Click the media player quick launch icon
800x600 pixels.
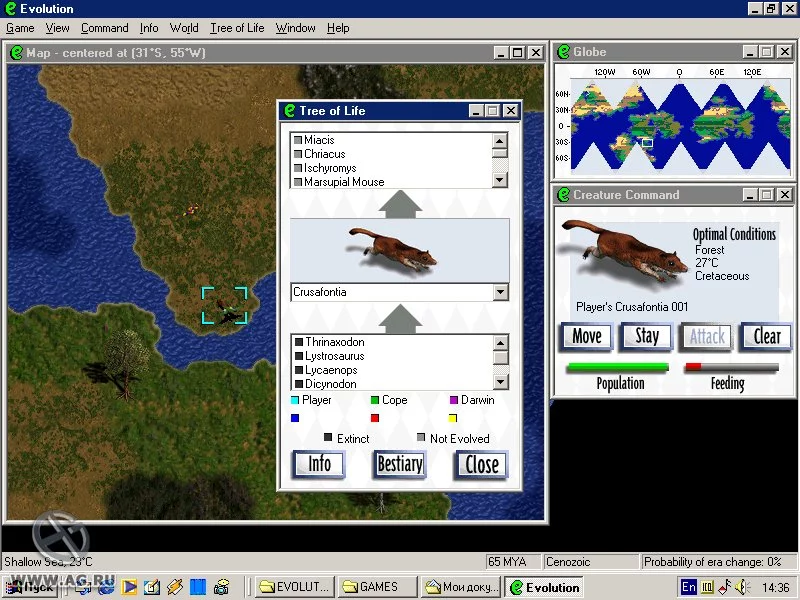[129, 587]
